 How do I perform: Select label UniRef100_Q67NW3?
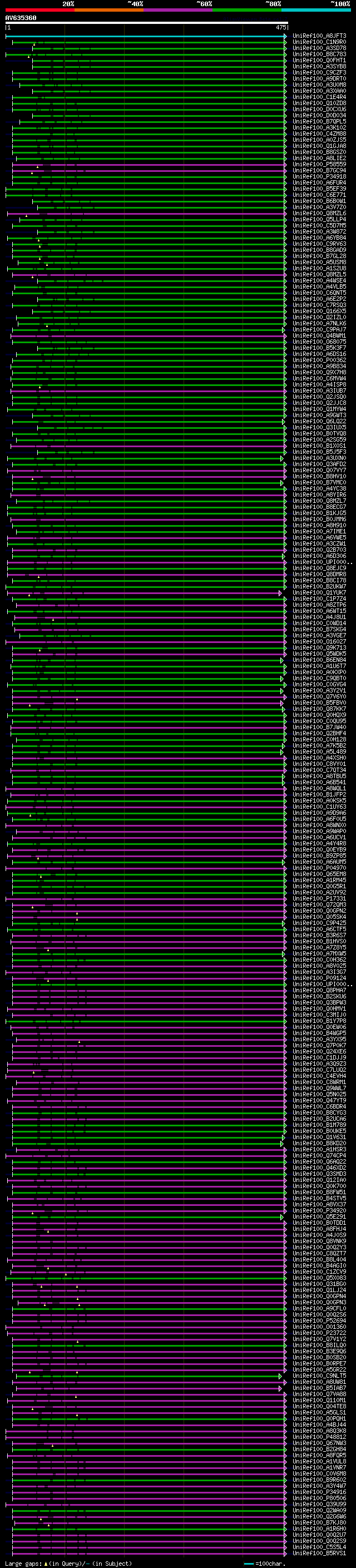319,1443
